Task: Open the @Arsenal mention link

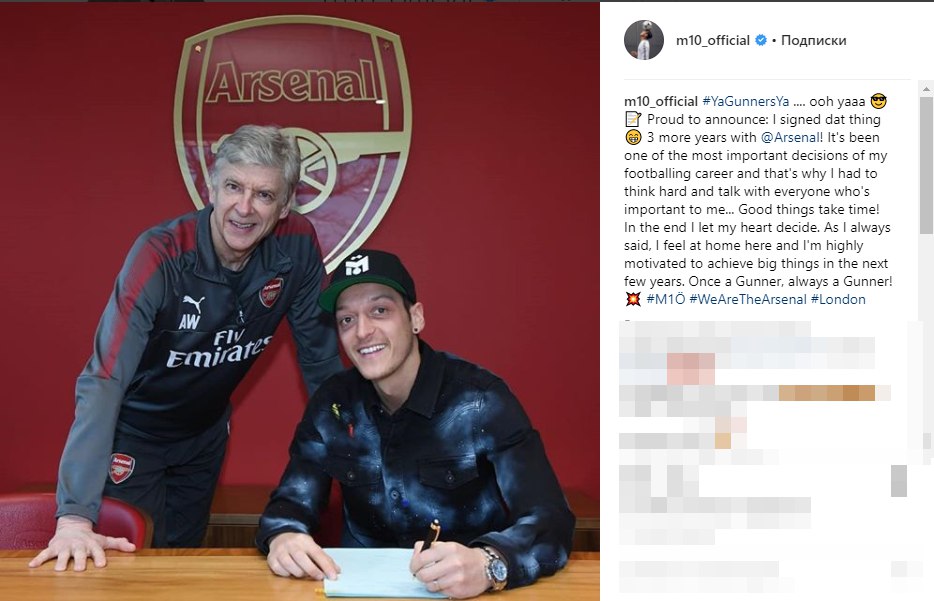Action: 790,137
